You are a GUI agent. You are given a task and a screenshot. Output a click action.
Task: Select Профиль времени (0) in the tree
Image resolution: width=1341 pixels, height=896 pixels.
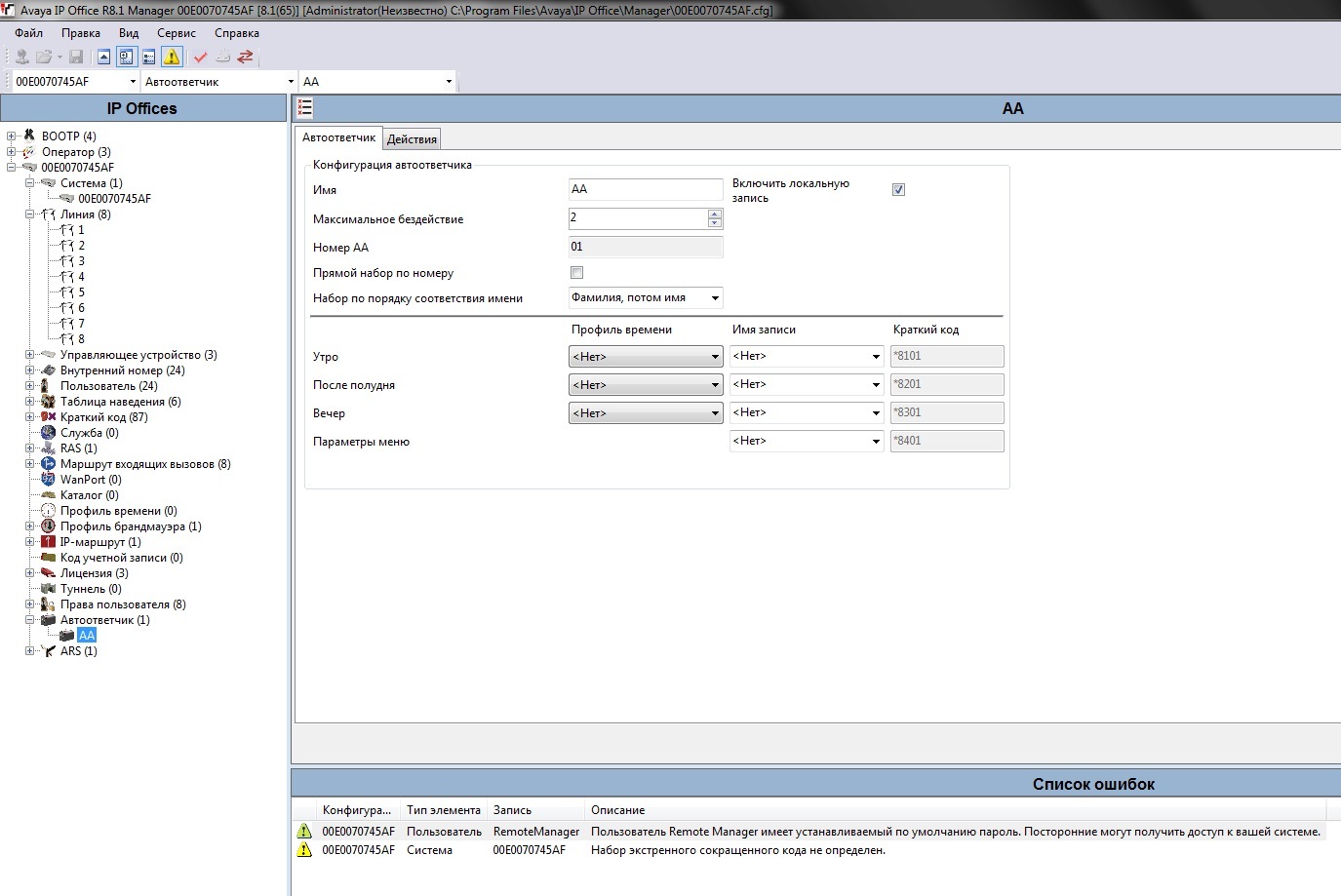119,511
